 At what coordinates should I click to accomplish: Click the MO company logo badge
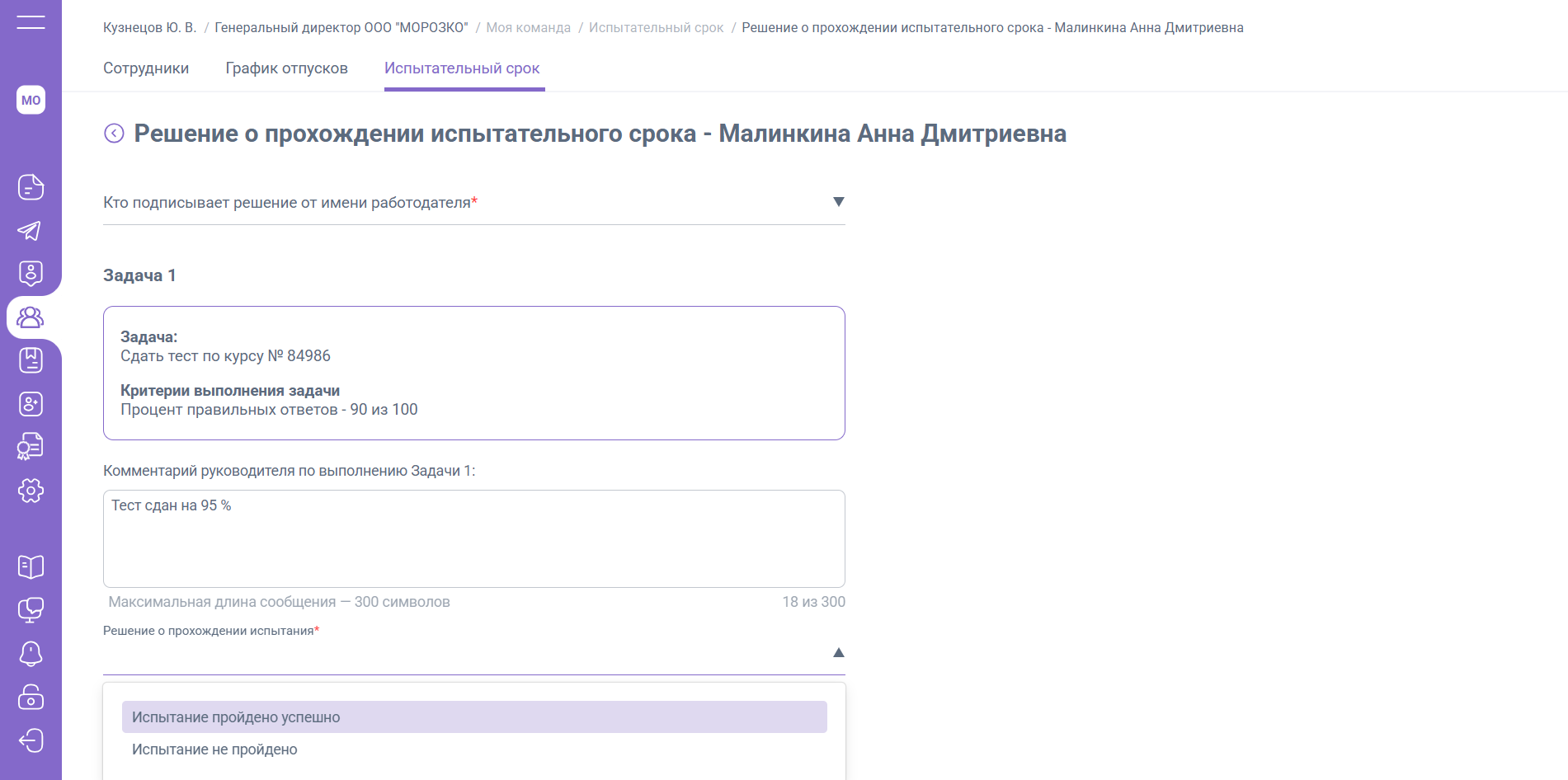(31, 100)
